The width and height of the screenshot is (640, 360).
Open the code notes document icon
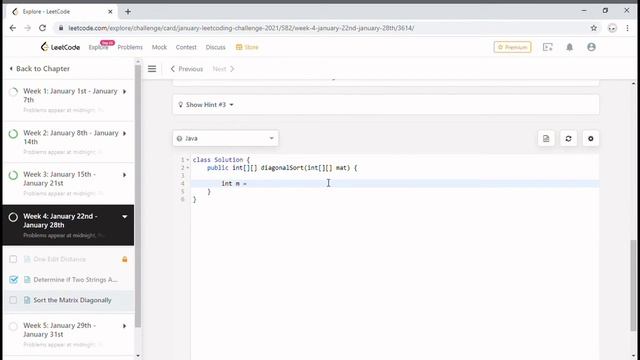coord(546,139)
